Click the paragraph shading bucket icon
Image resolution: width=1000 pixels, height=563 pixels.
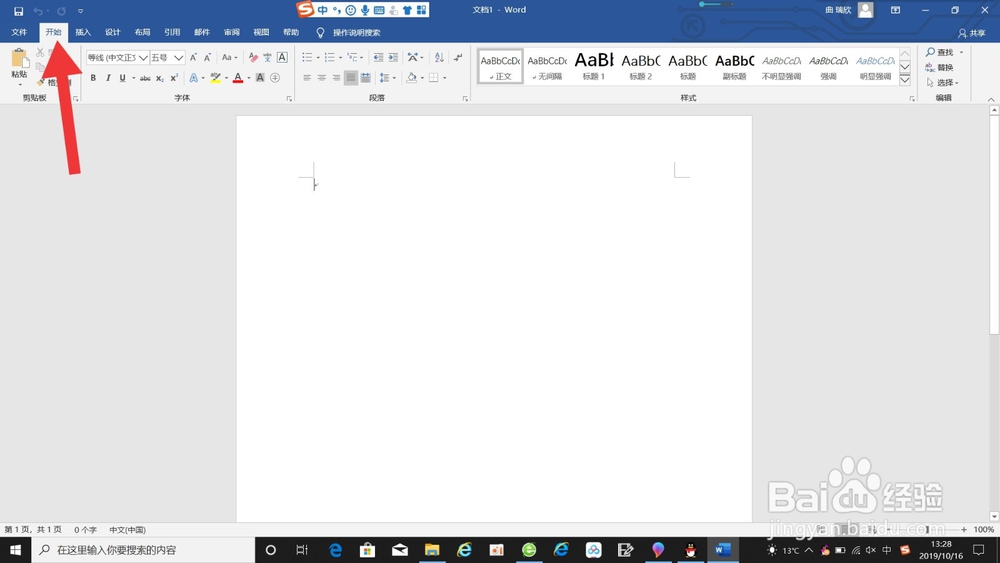tap(411, 78)
